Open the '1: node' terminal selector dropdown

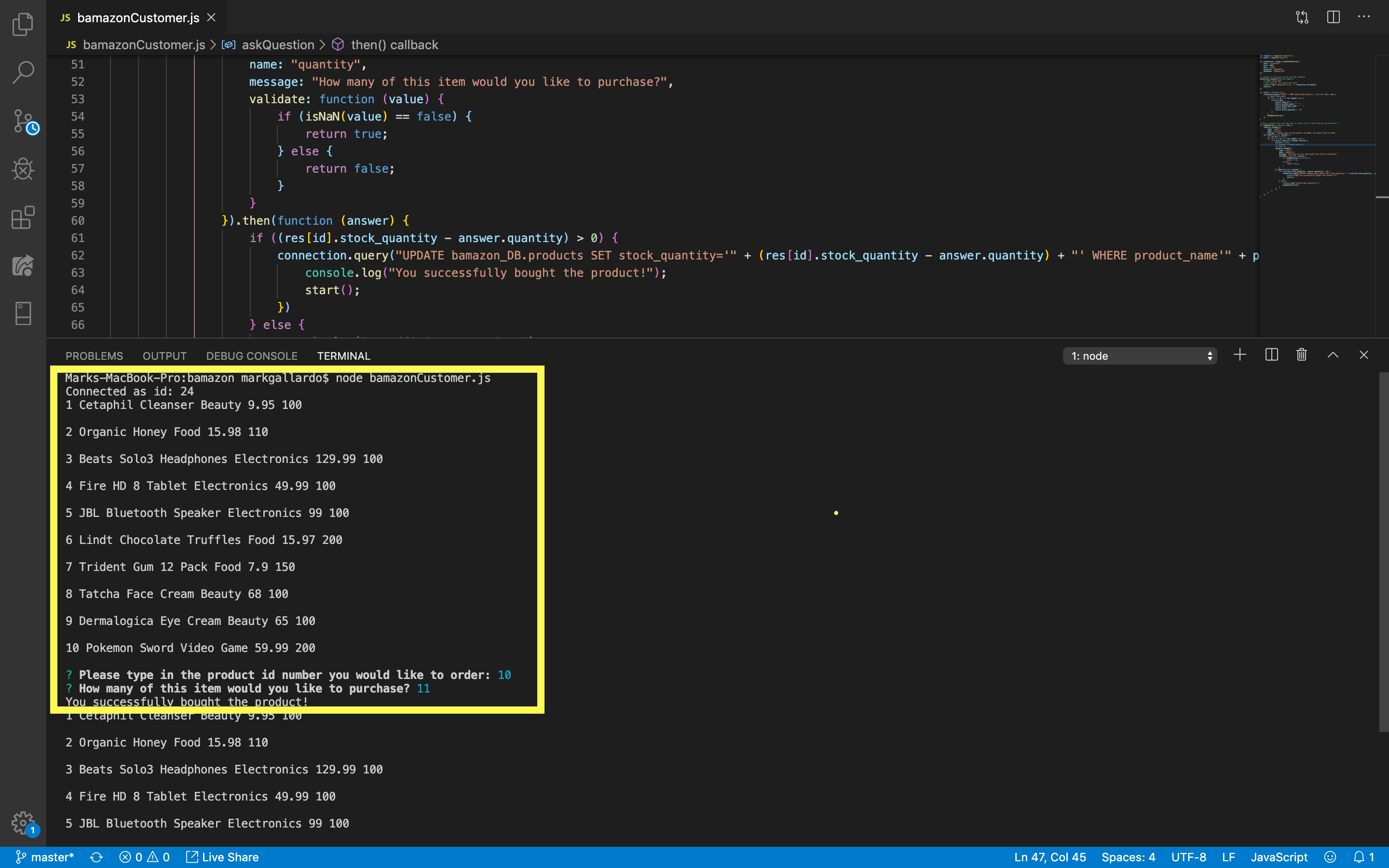click(x=1140, y=356)
